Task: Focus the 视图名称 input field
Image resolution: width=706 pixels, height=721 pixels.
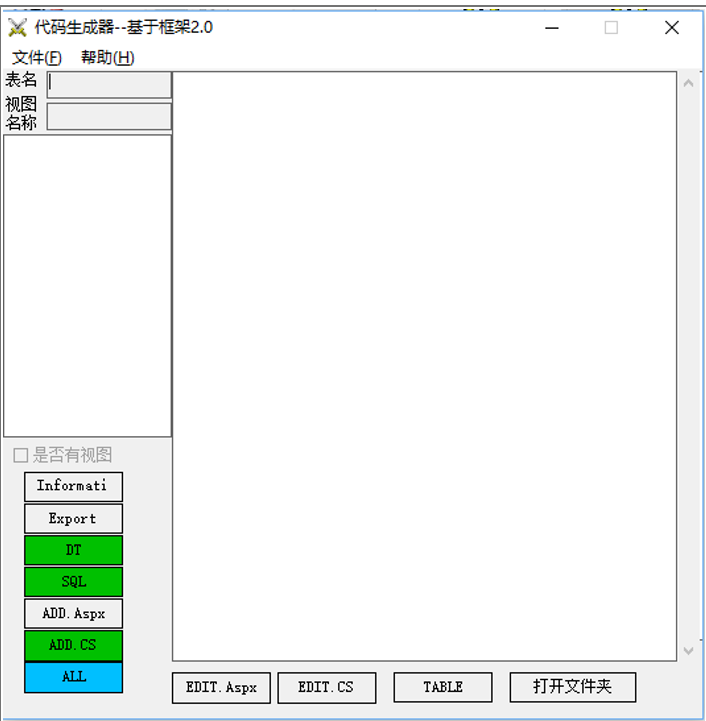Action: [x=109, y=116]
